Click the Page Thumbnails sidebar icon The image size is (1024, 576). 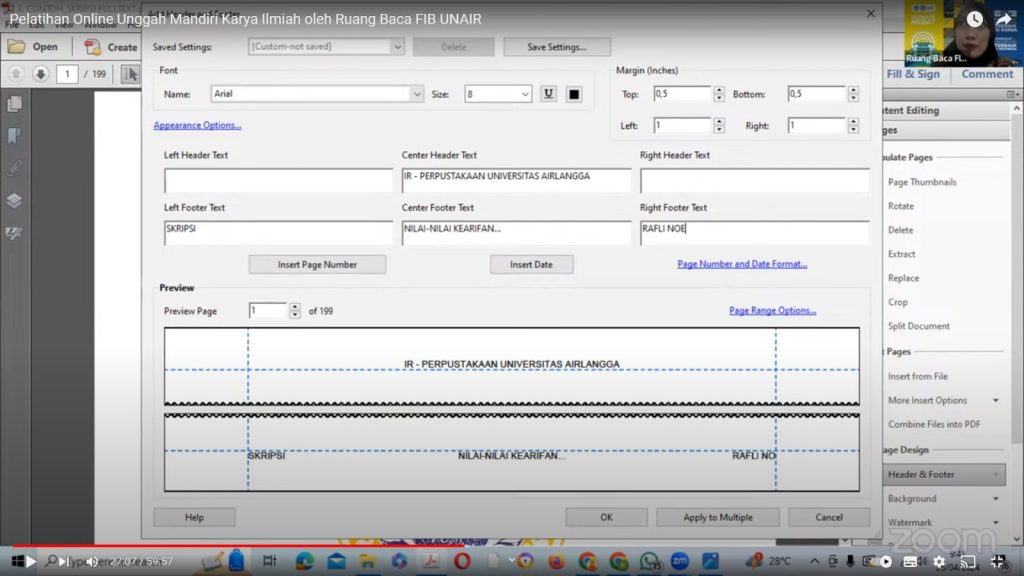[x=14, y=104]
